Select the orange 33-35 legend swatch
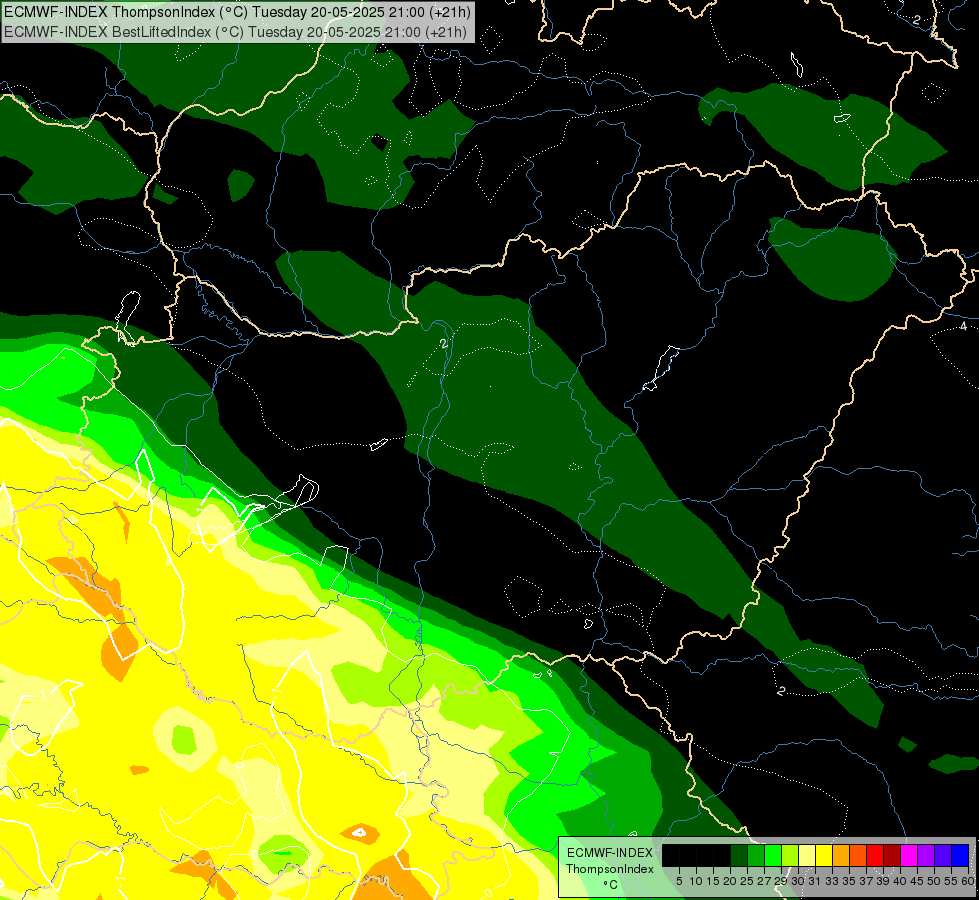 tap(841, 855)
